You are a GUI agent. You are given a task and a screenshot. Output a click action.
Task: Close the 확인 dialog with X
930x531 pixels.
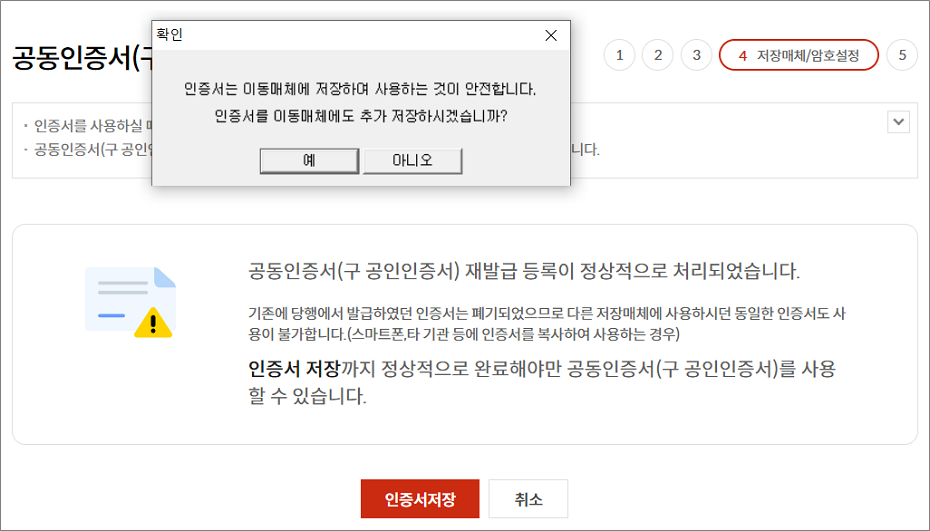tap(551, 36)
